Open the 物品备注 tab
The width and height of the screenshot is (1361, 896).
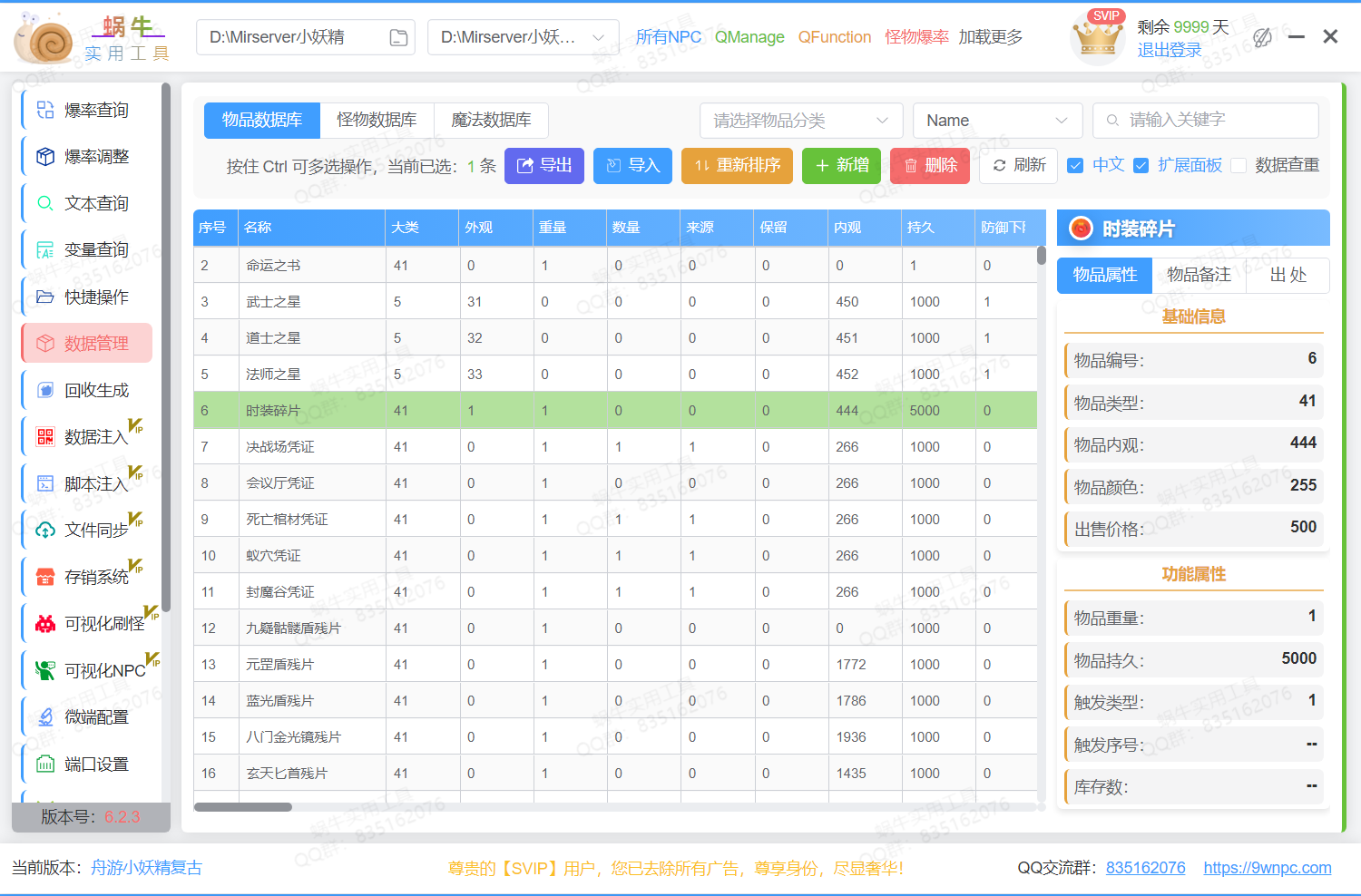point(1199,275)
